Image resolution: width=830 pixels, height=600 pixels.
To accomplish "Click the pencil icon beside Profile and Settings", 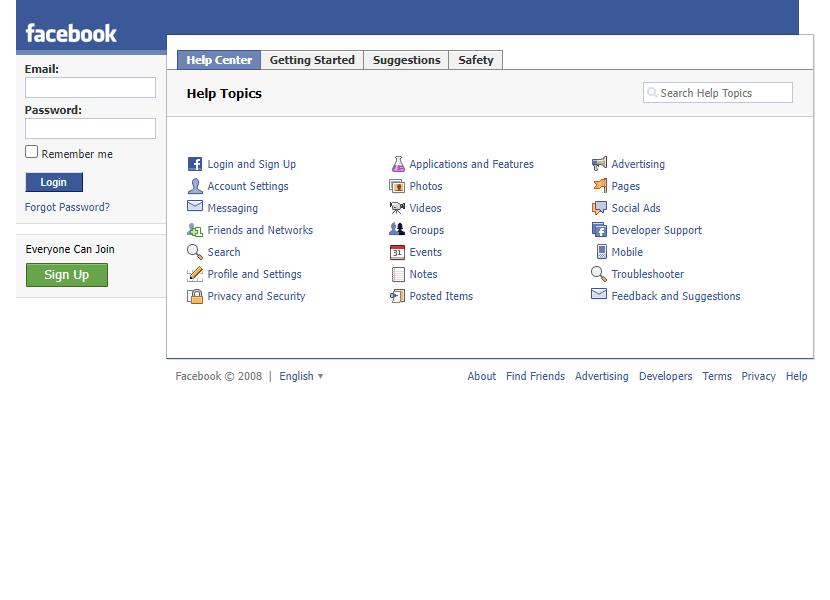I will click(195, 274).
